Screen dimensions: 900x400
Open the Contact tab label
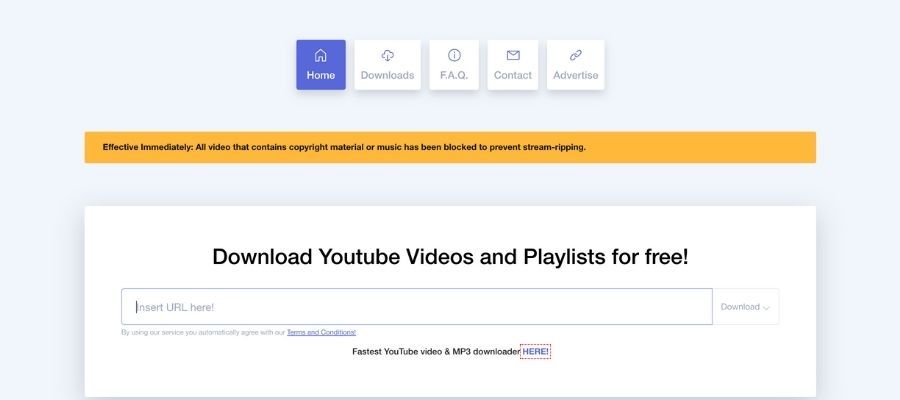(x=513, y=75)
